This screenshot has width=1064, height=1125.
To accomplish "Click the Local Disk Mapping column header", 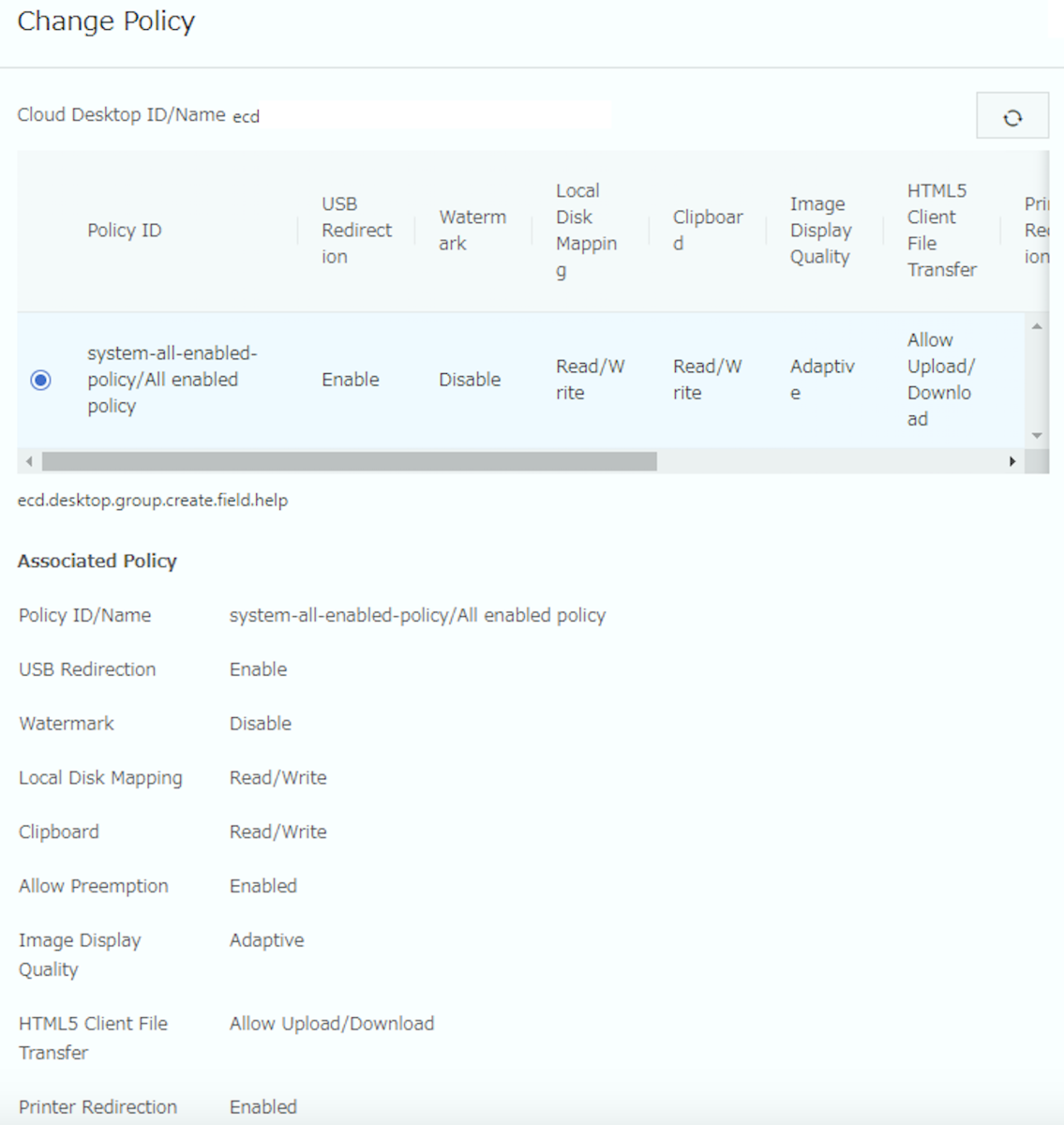I will tap(586, 231).
